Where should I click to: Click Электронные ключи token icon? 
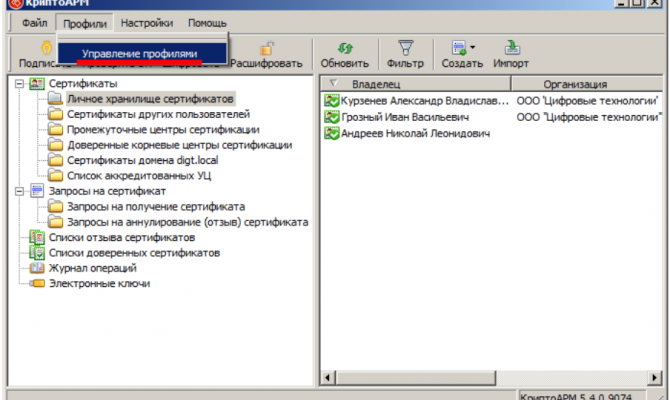37,283
